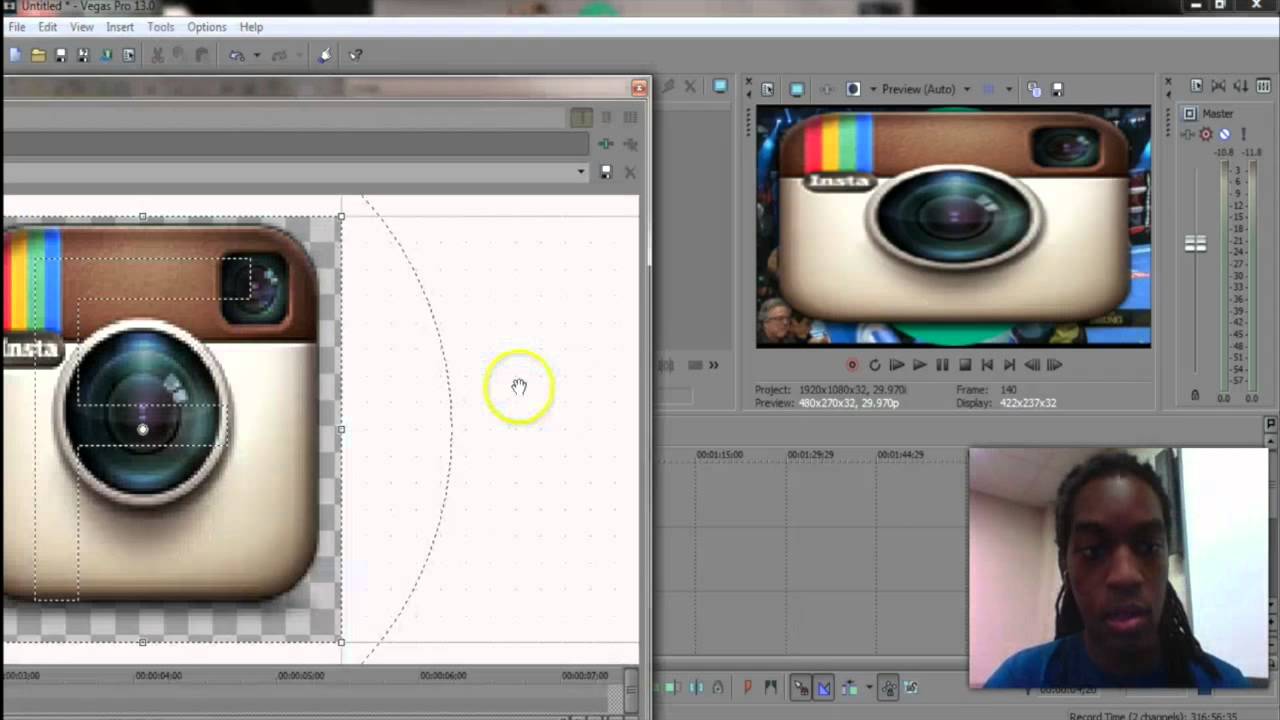This screenshot has width=1280, height=720.
Task: Click the What's This help icon
Action: (355, 56)
